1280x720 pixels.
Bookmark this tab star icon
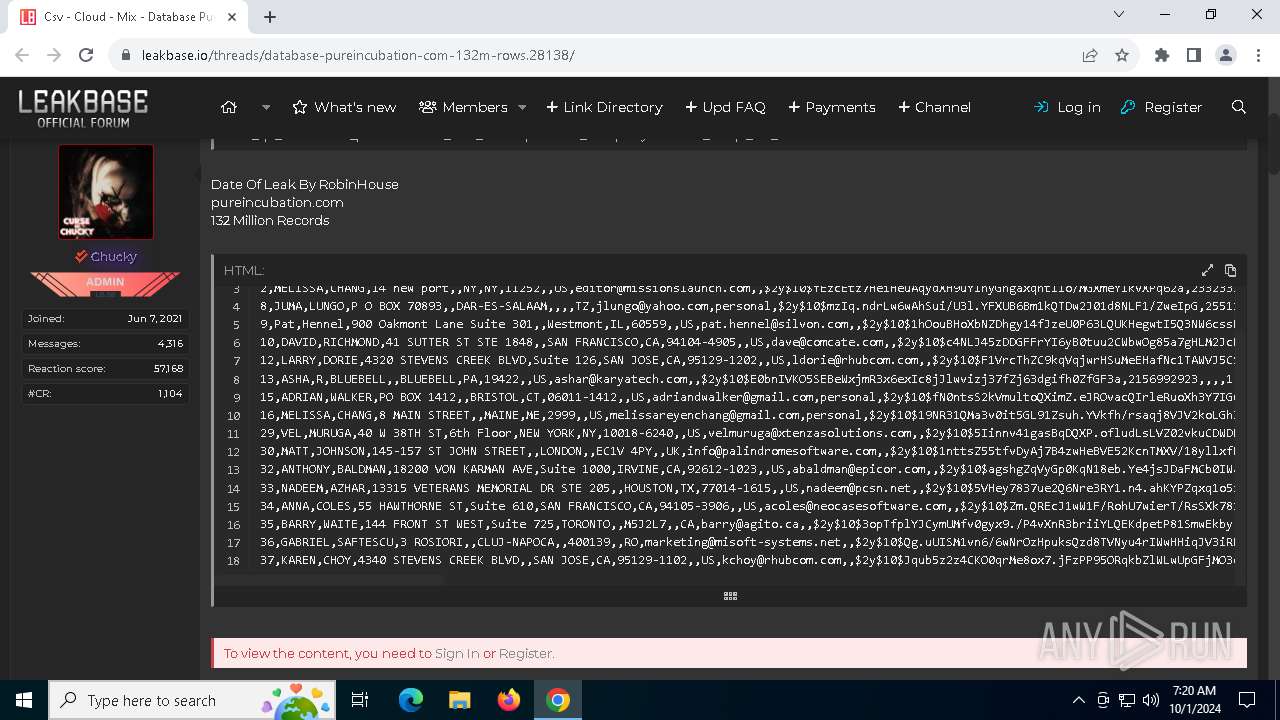[x=1122, y=55]
